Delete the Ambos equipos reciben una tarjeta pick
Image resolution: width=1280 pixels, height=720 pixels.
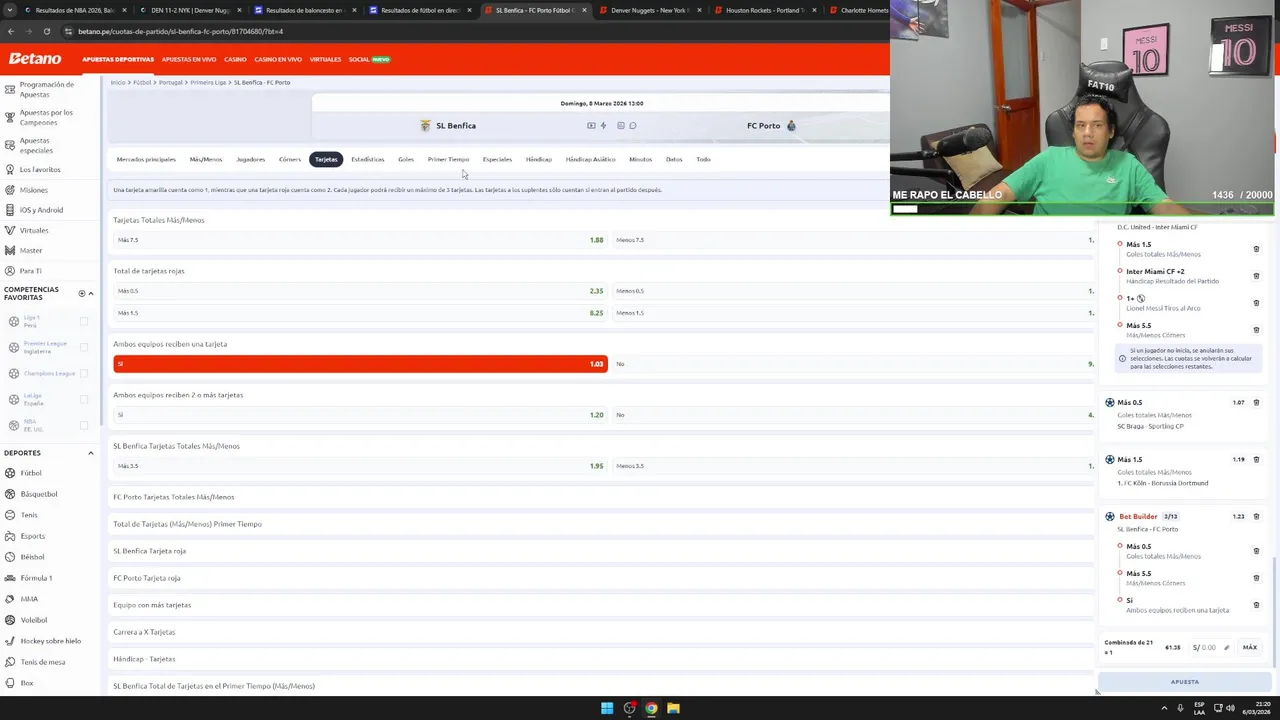pos(1256,605)
